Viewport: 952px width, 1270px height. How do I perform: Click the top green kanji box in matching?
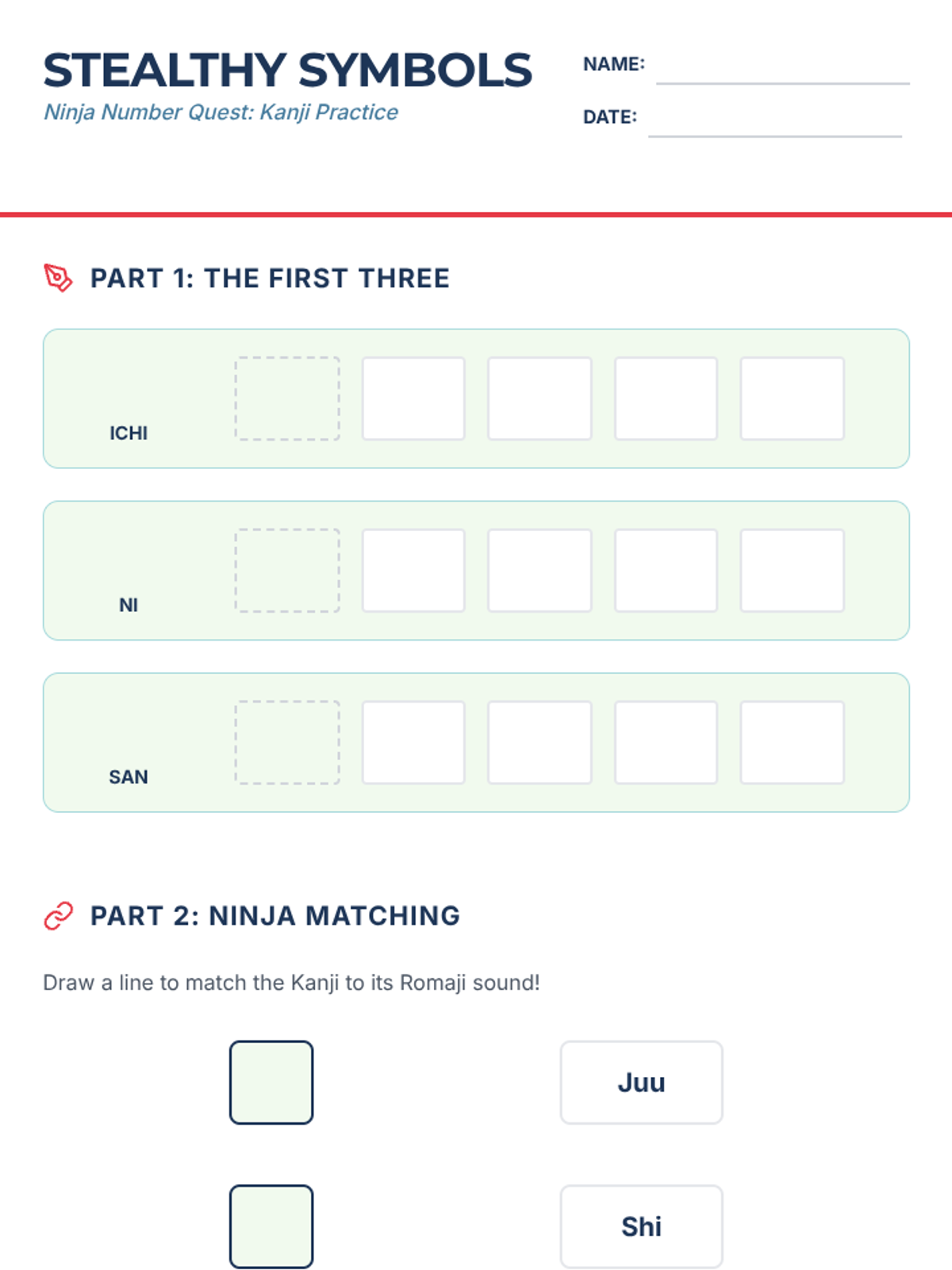pyautogui.click(x=271, y=1083)
